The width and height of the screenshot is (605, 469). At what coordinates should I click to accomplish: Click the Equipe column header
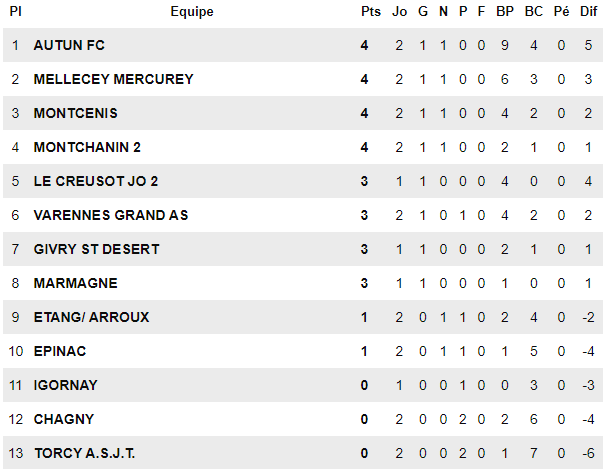pos(192,12)
